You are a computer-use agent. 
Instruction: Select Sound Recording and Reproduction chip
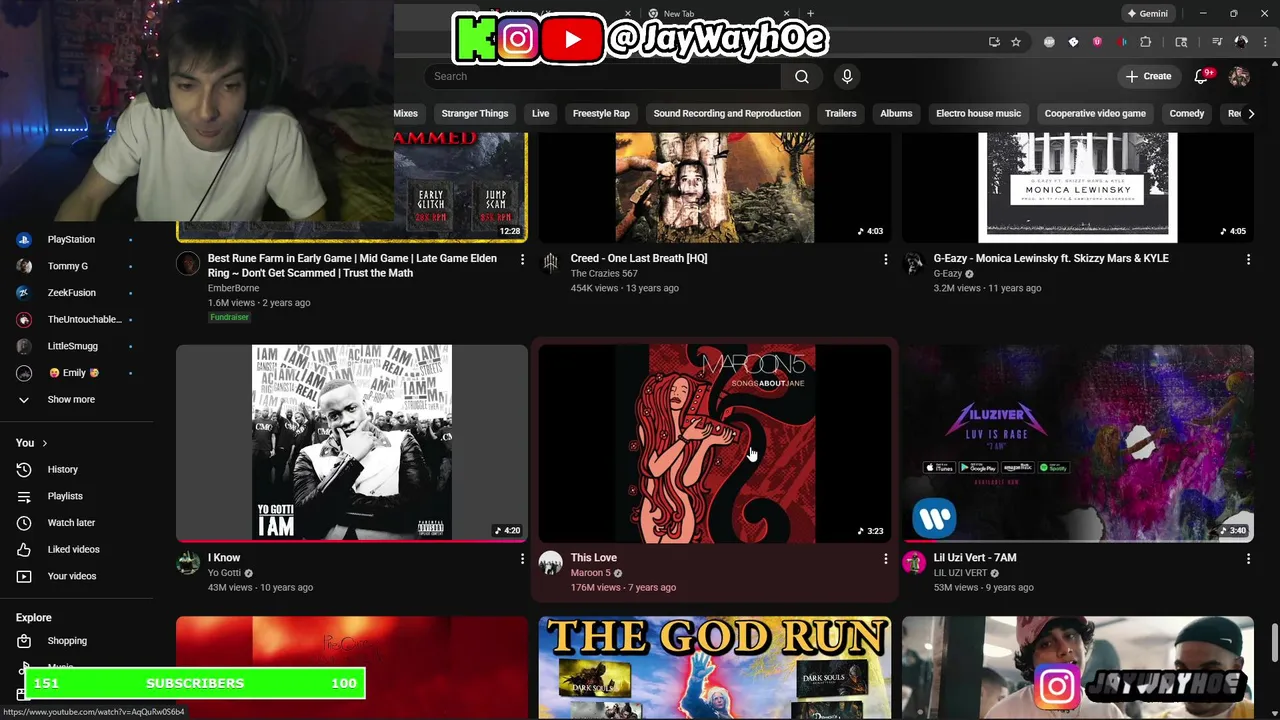(727, 114)
